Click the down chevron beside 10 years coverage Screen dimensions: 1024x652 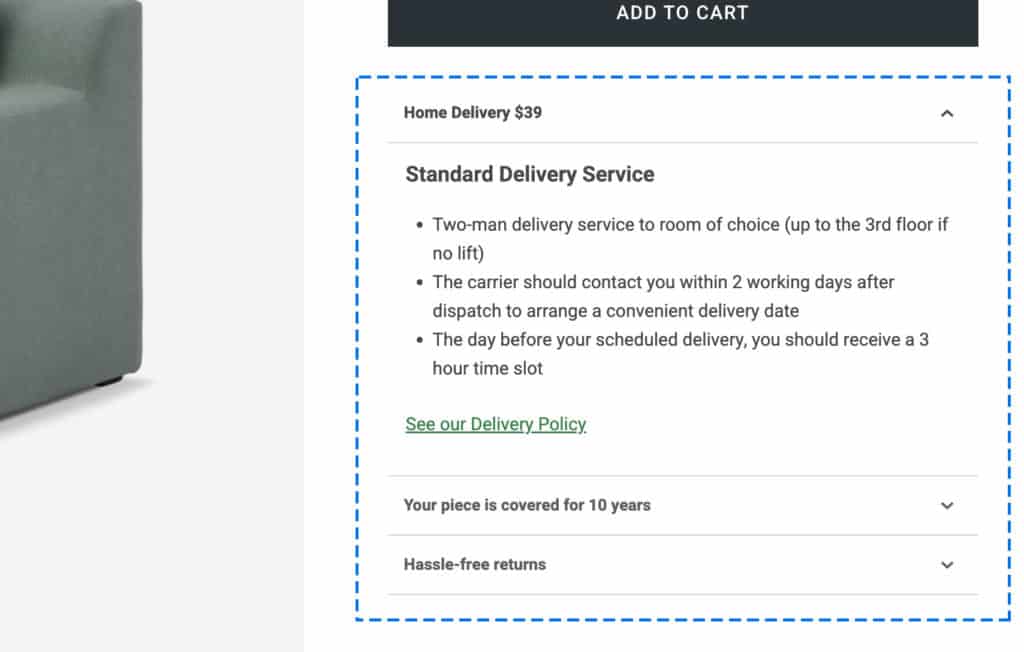pos(946,506)
